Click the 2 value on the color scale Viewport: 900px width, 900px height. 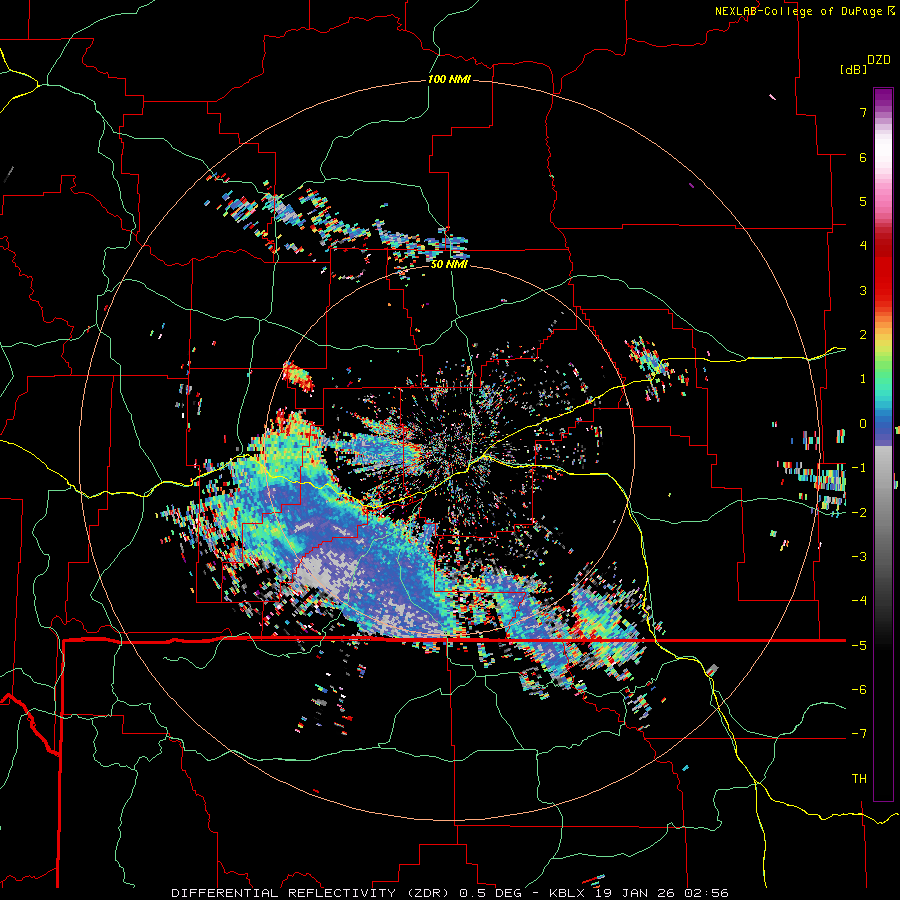pos(863,335)
